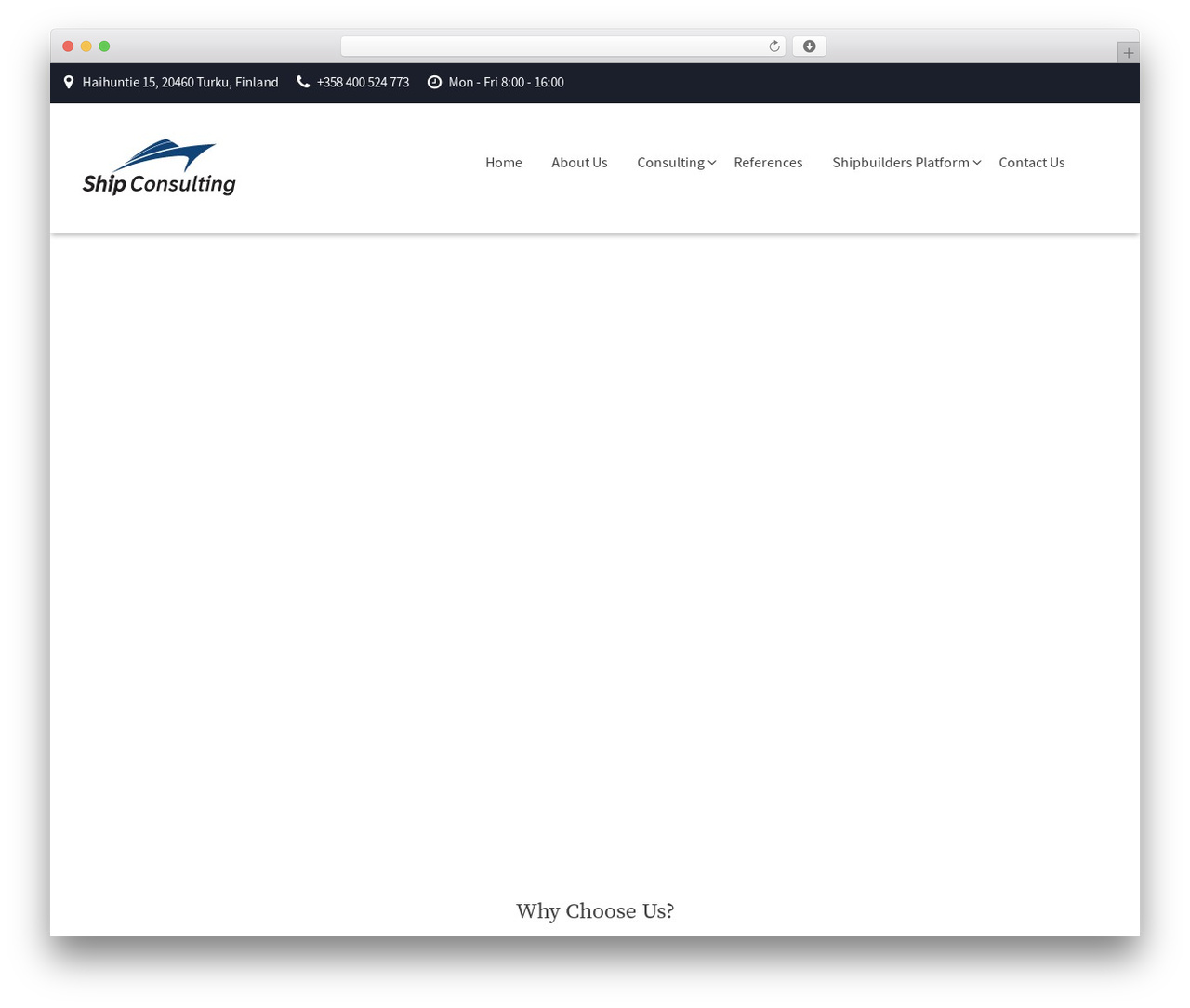This screenshot has width=1190, height=1008.
Task: Open the About Us page
Action: [579, 162]
